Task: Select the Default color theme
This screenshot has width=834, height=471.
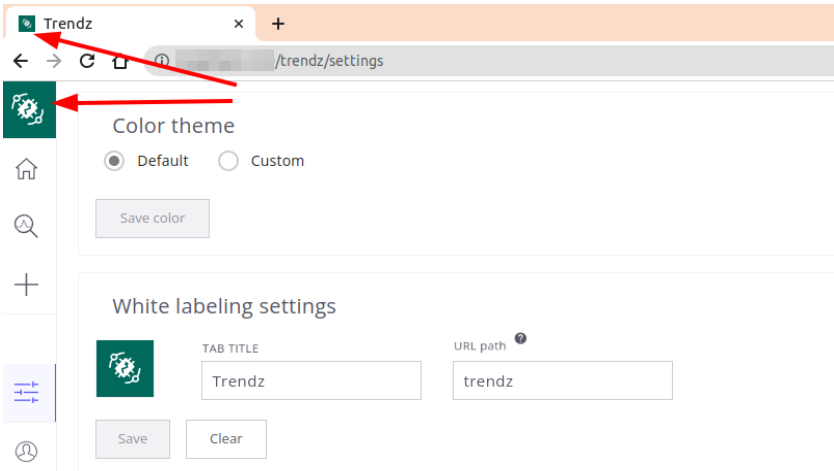Action: pyautogui.click(x=114, y=161)
